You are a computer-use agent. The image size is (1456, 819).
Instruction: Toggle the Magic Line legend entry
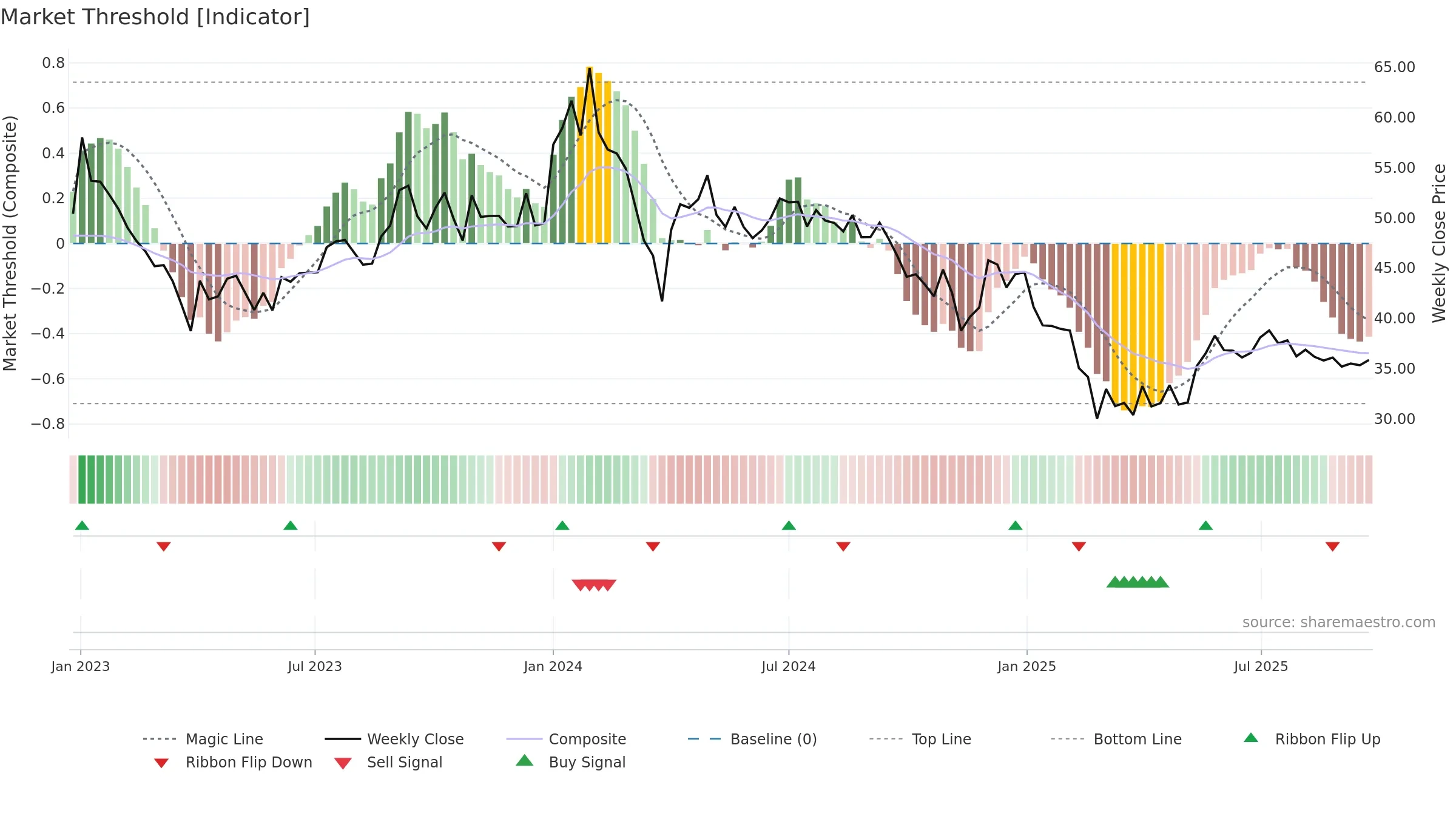point(203,739)
